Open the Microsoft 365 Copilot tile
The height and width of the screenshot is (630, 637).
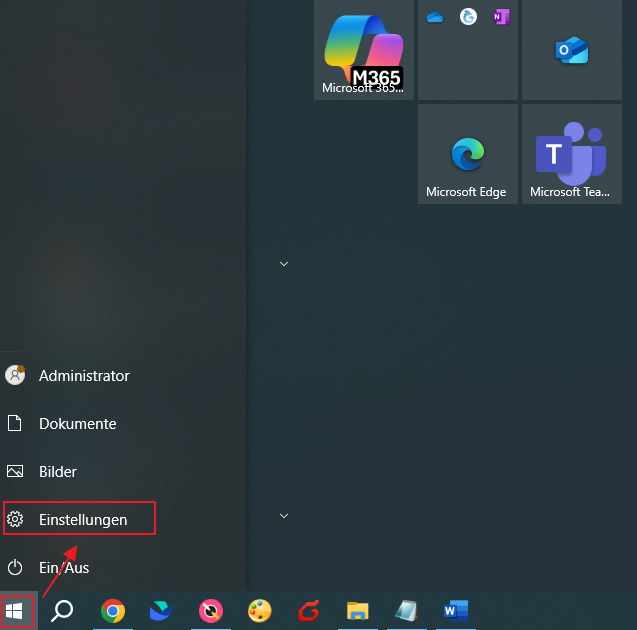pos(364,50)
